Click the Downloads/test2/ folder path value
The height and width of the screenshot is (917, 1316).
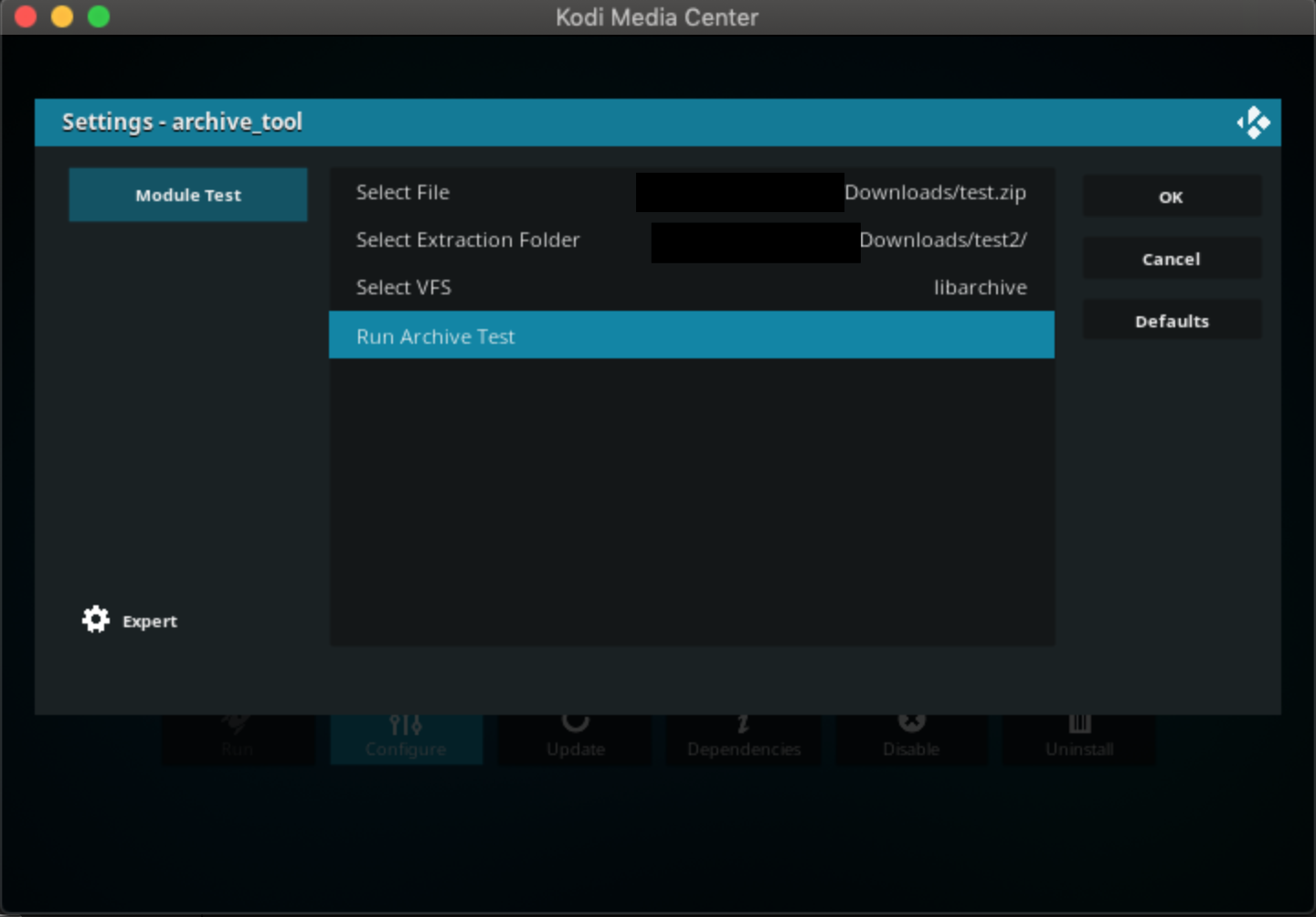[x=943, y=240]
